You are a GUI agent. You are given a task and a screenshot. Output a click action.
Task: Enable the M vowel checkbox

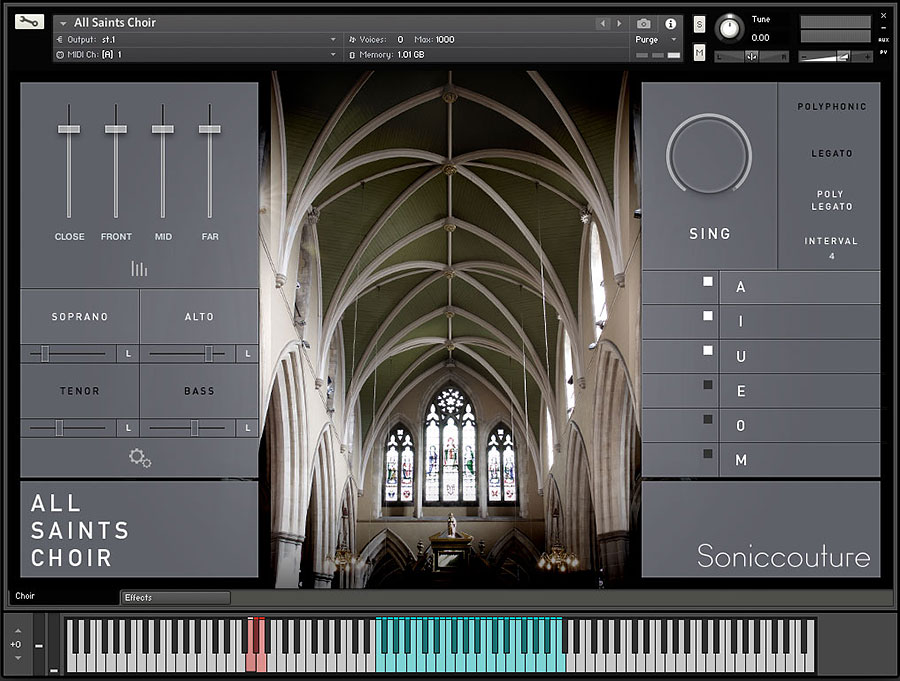tap(708, 454)
